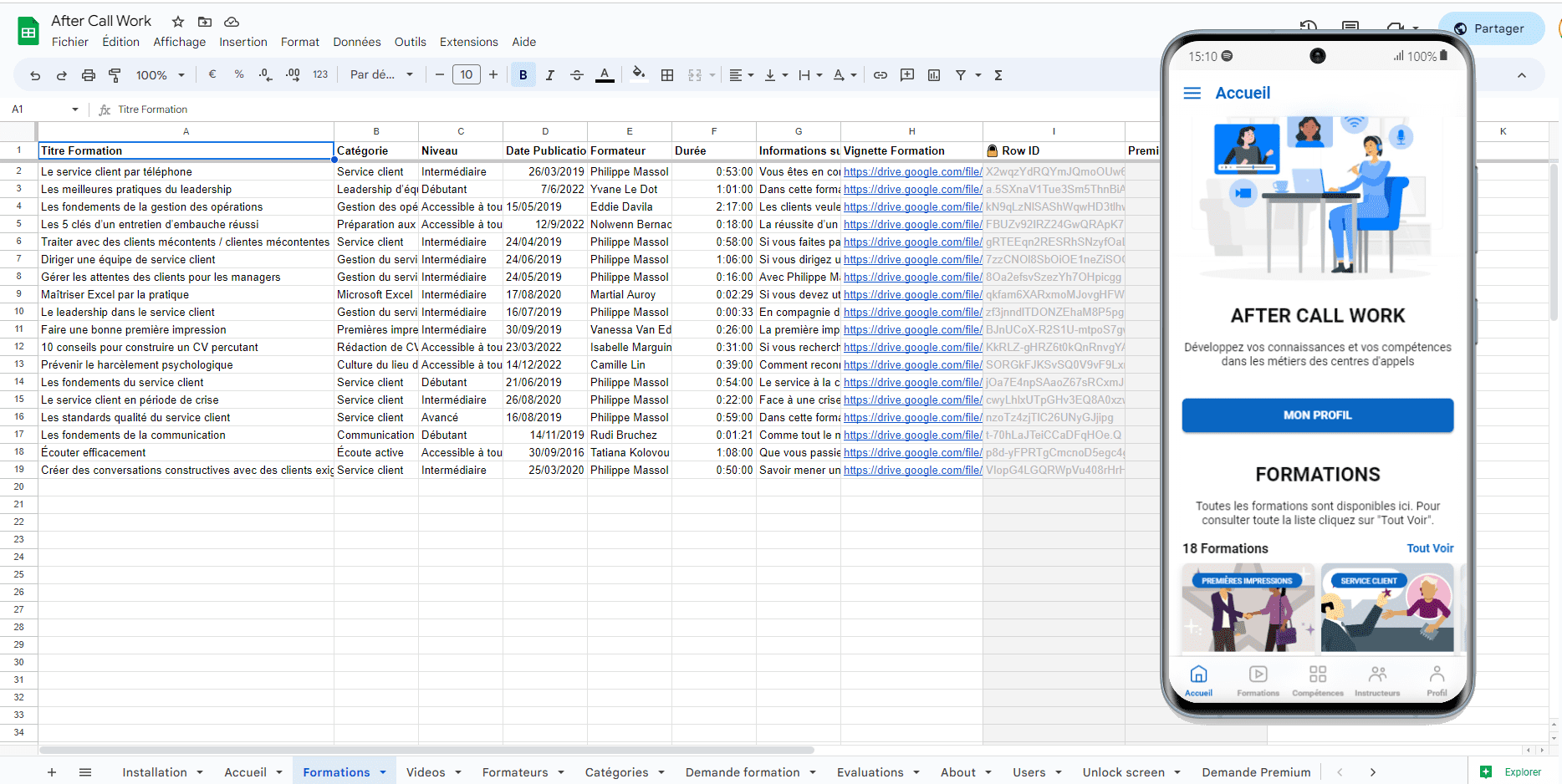Insert a link using the toolbar icon
This screenshot has width=1562, height=784.
pyautogui.click(x=880, y=74)
